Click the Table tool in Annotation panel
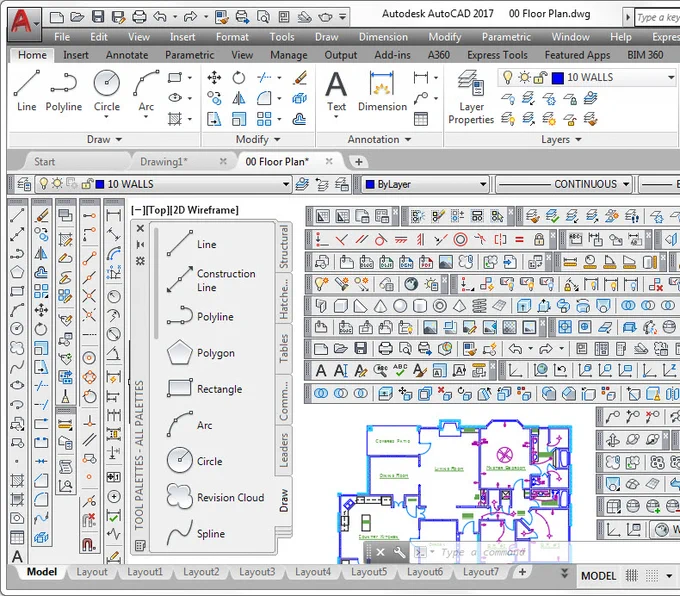The width and height of the screenshot is (680, 596). tap(421, 118)
